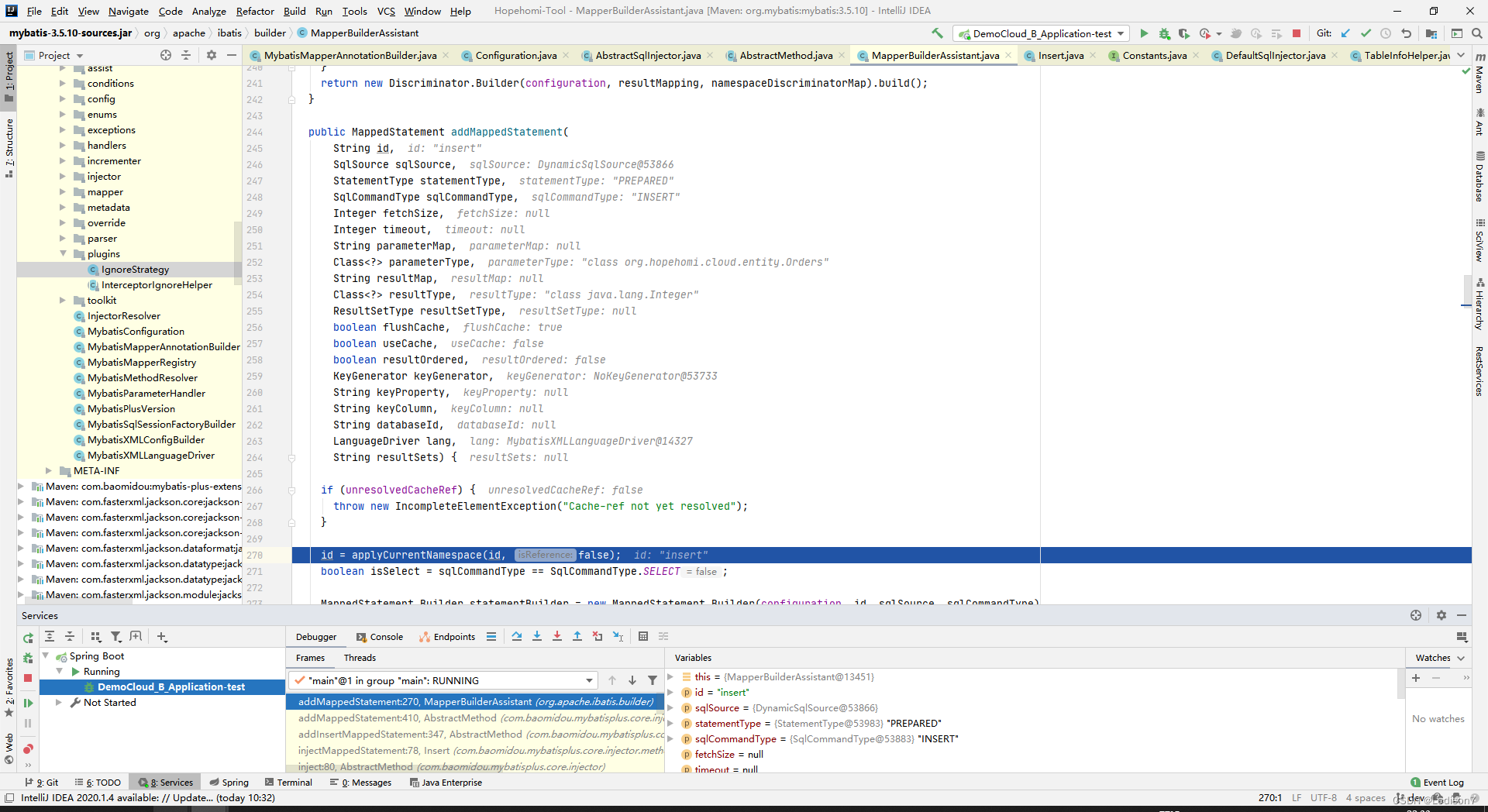Click the Step Out debugger icon
This screenshot has width=1488, height=812.
pyautogui.click(x=577, y=636)
